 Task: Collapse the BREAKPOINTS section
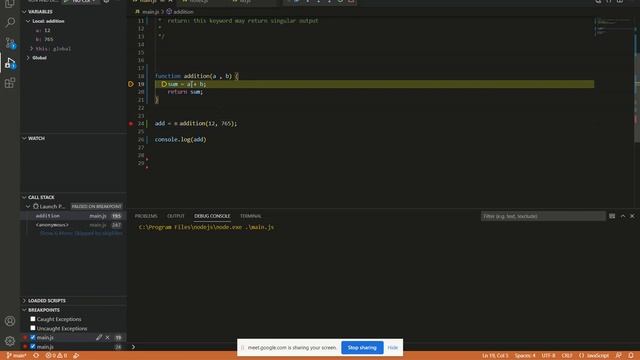pyautogui.click(x=24, y=310)
